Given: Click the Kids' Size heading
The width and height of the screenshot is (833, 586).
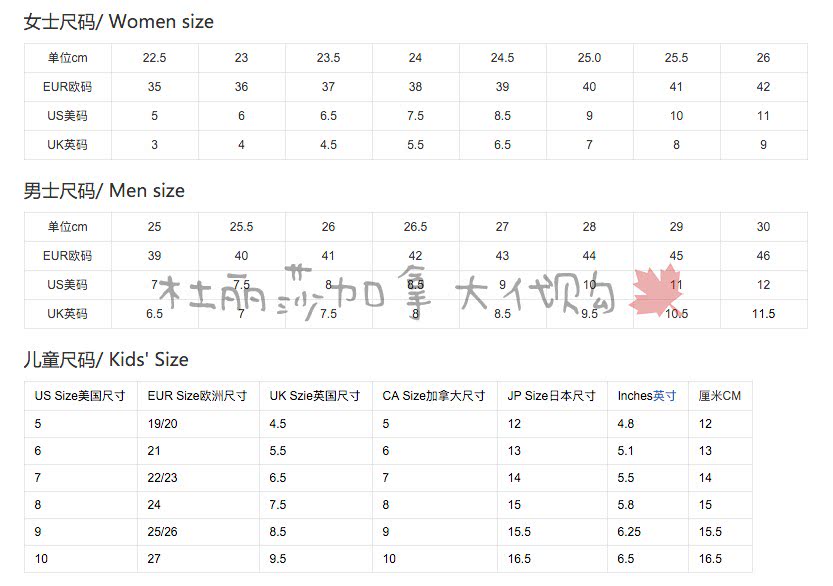Looking at the screenshot, I should point(106,360).
